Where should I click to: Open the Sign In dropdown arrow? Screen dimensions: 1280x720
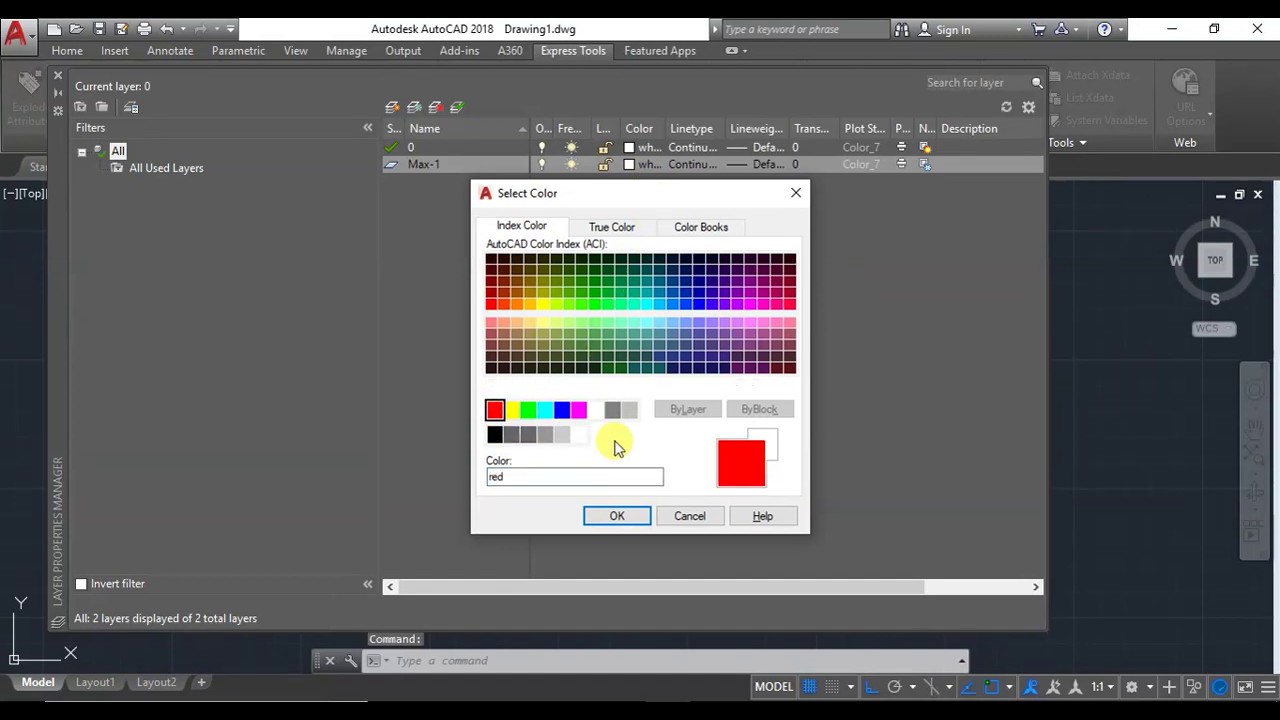tap(1018, 30)
